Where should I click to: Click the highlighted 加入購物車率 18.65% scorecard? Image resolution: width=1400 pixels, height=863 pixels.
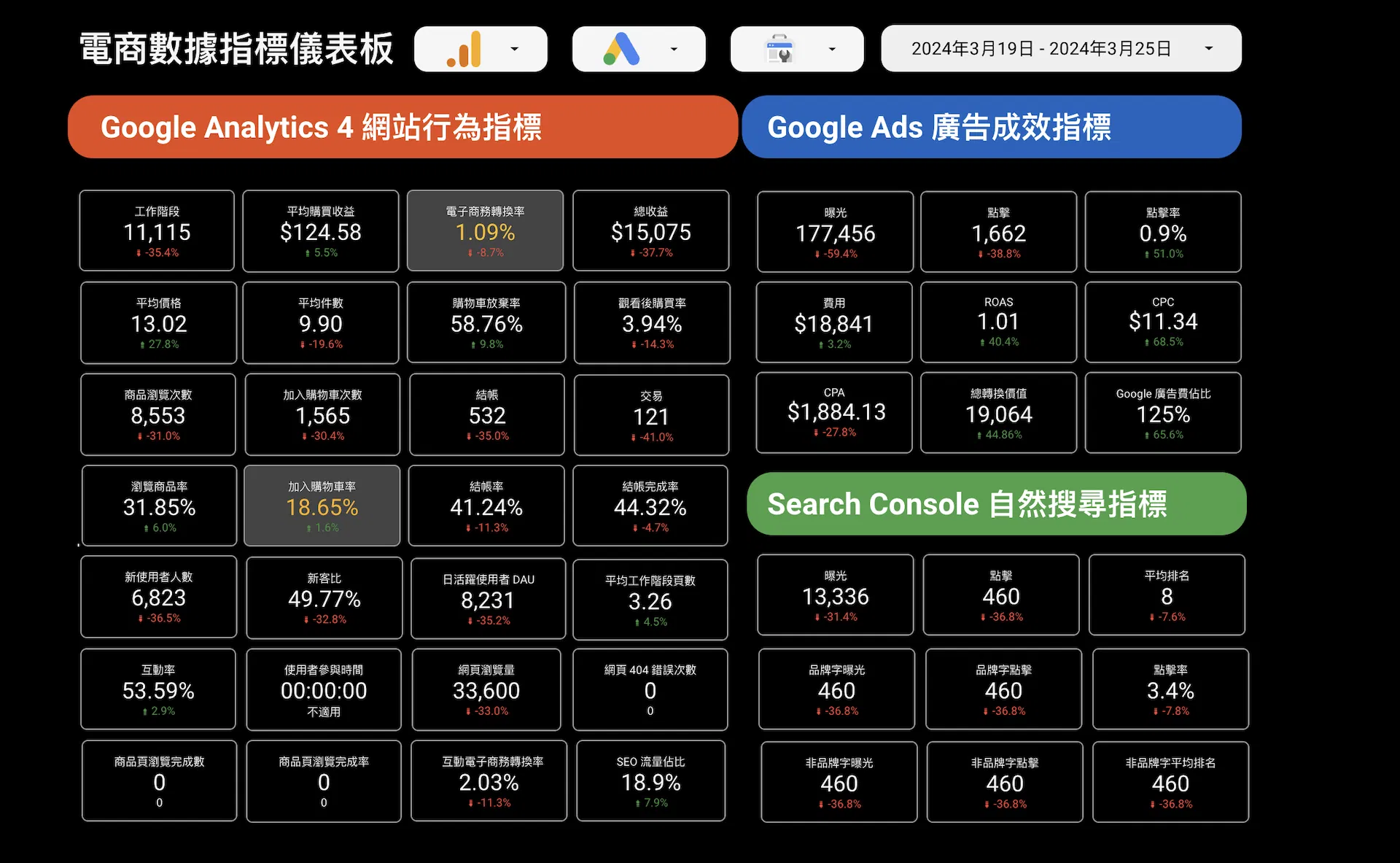pos(322,506)
